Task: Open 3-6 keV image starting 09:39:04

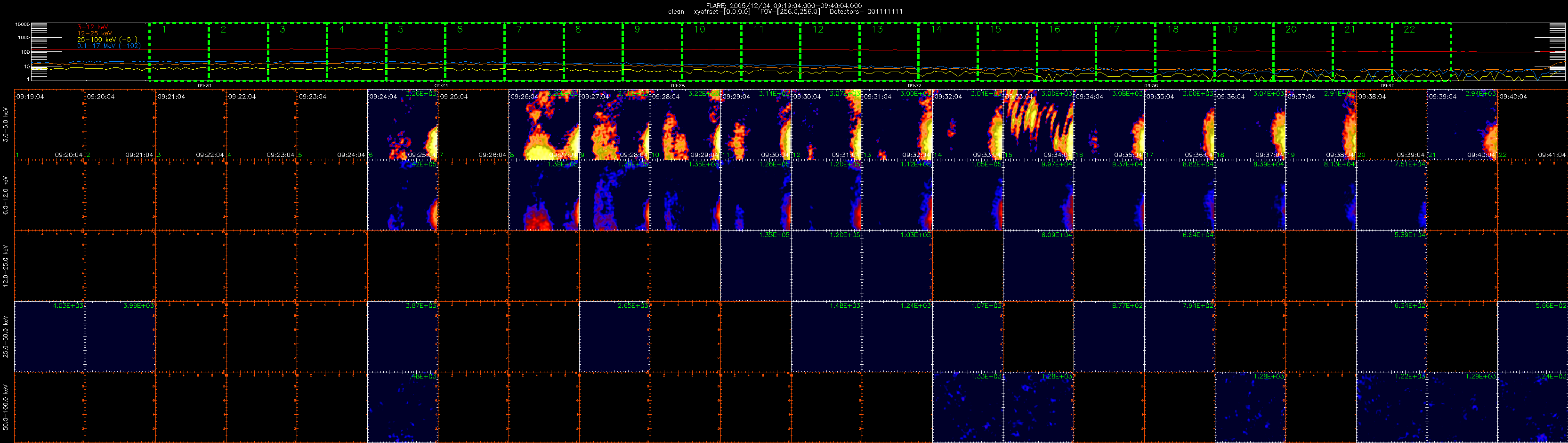Action: (x=1462, y=125)
